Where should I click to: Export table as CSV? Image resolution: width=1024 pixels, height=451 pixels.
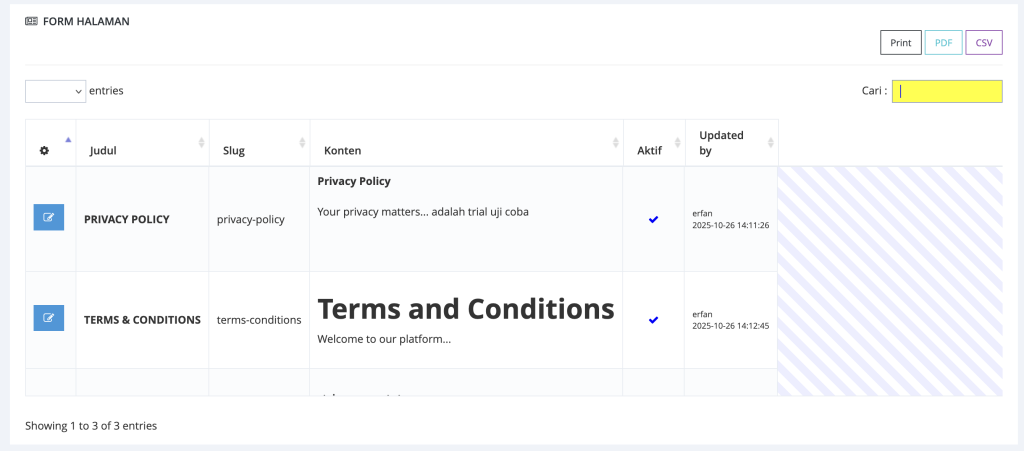point(984,43)
